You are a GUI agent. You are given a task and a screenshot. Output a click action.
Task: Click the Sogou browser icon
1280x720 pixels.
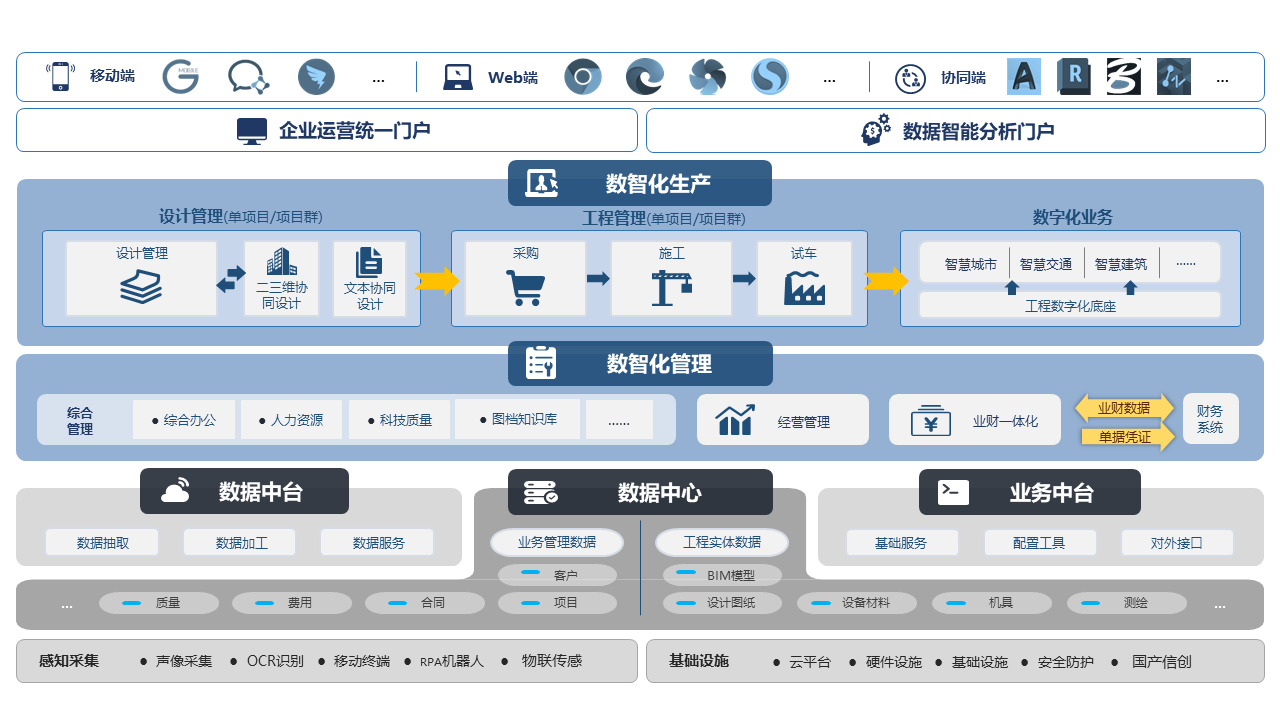[x=770, y=77]
